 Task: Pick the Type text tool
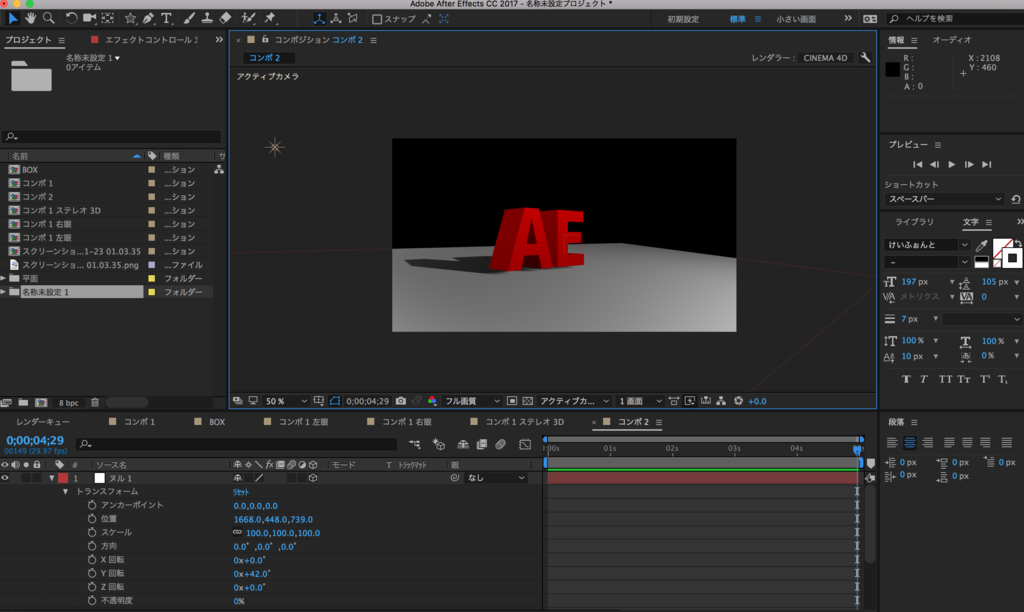pos(167,18)
